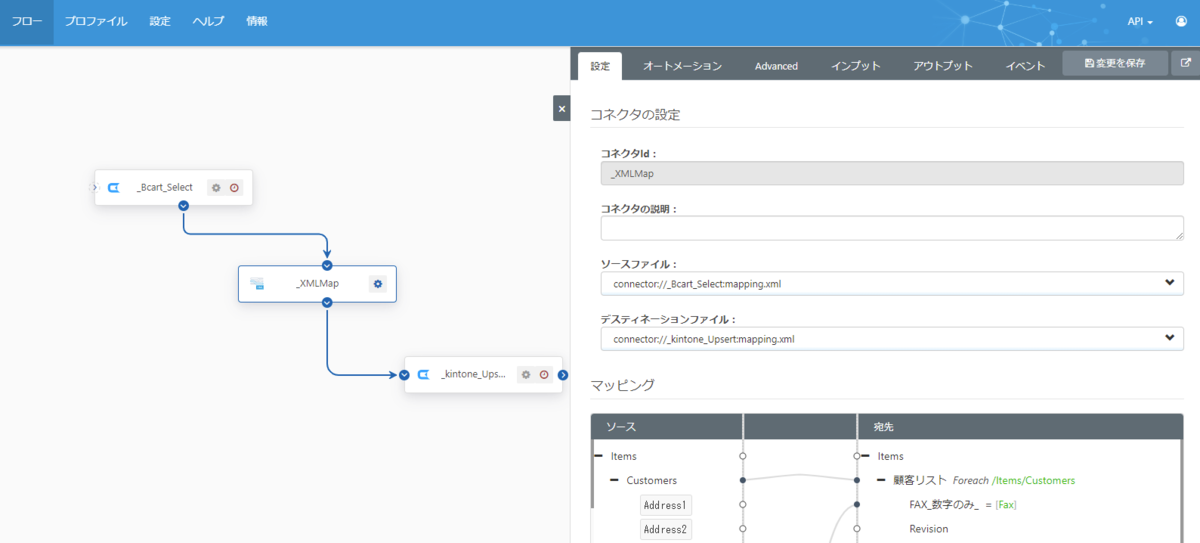
Task: Click the ソース column header
Action: 667,426
